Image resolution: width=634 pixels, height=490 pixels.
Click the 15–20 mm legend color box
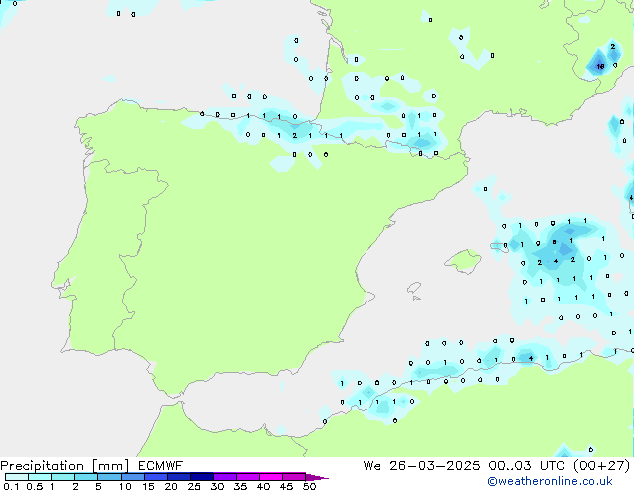156,477
